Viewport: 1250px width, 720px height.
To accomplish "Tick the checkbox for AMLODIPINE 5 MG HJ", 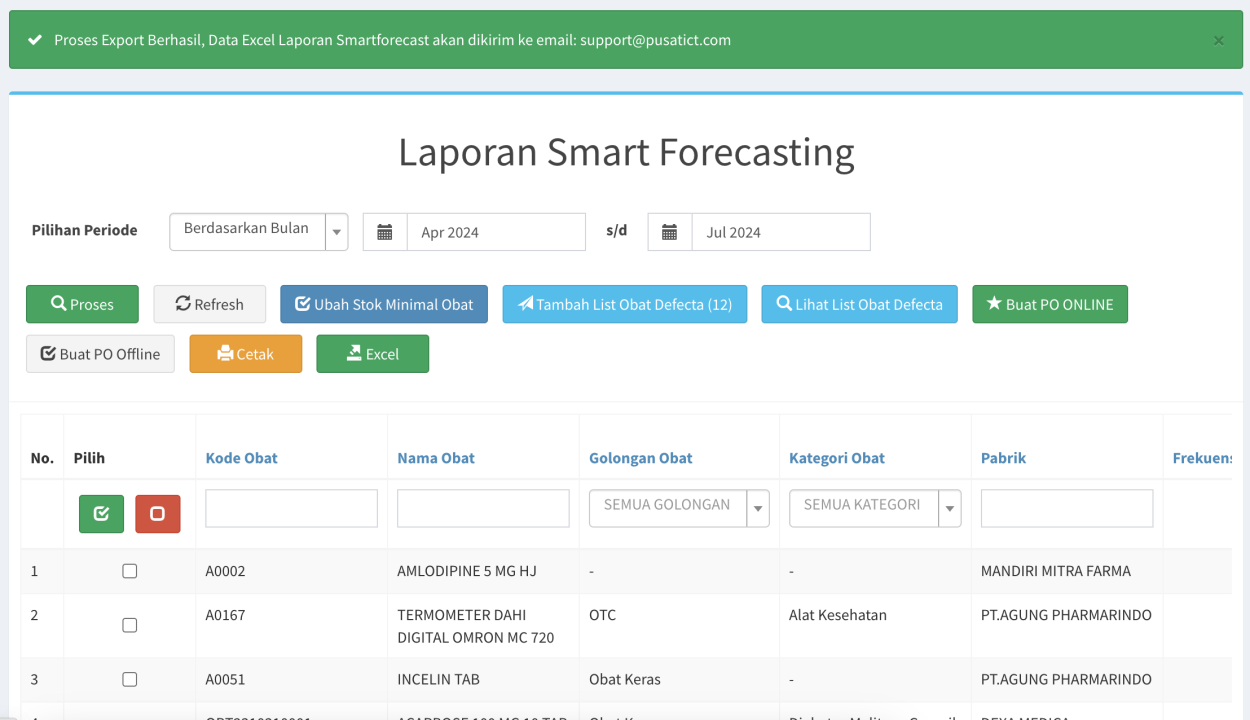I will 130,571.
